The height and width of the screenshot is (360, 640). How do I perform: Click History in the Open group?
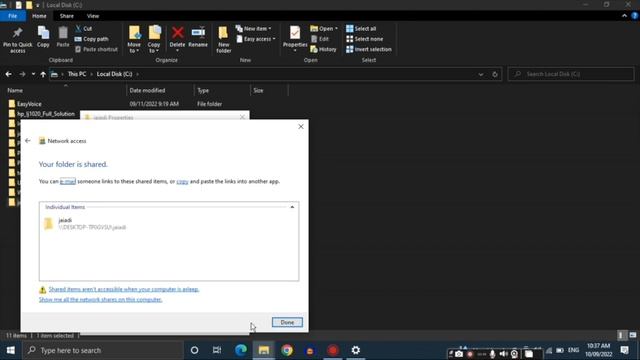click(324, 49)
